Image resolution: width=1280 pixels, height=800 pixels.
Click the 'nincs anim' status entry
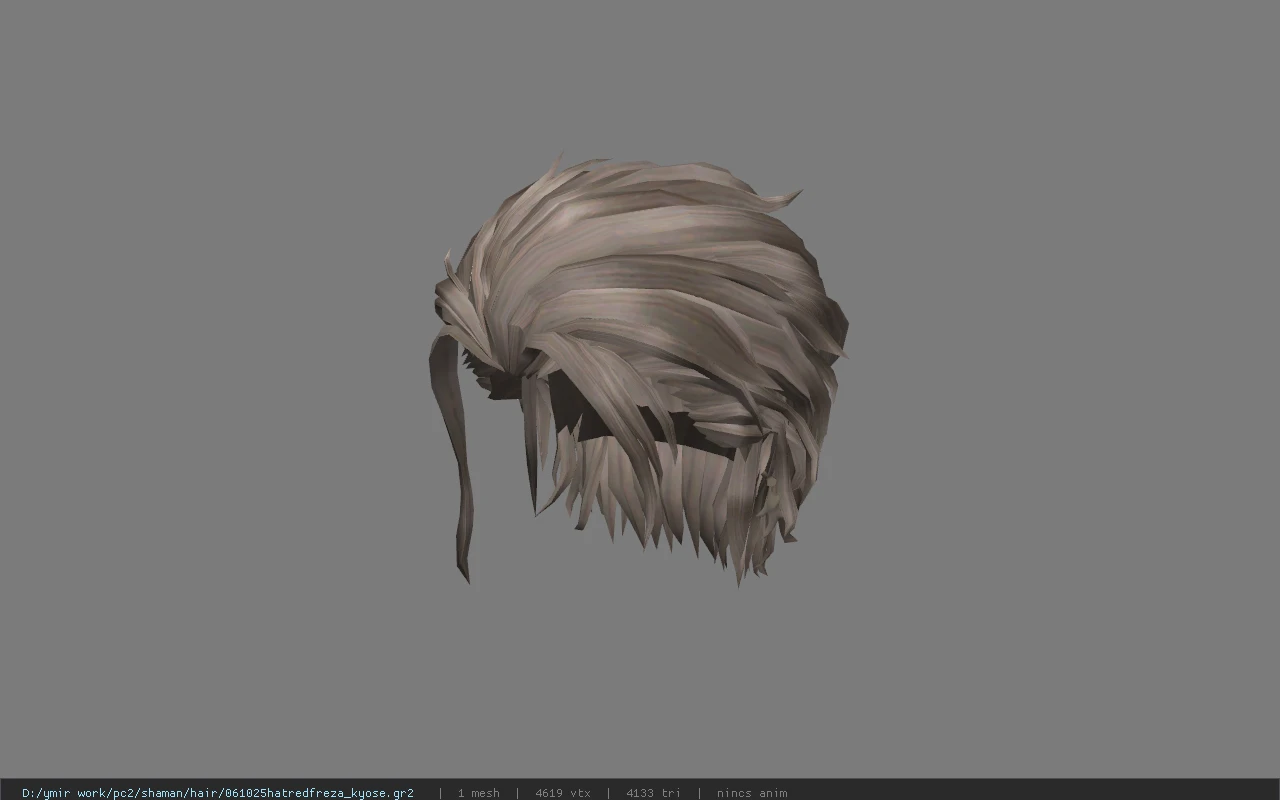pyautogui.click(x=752, y=793)
